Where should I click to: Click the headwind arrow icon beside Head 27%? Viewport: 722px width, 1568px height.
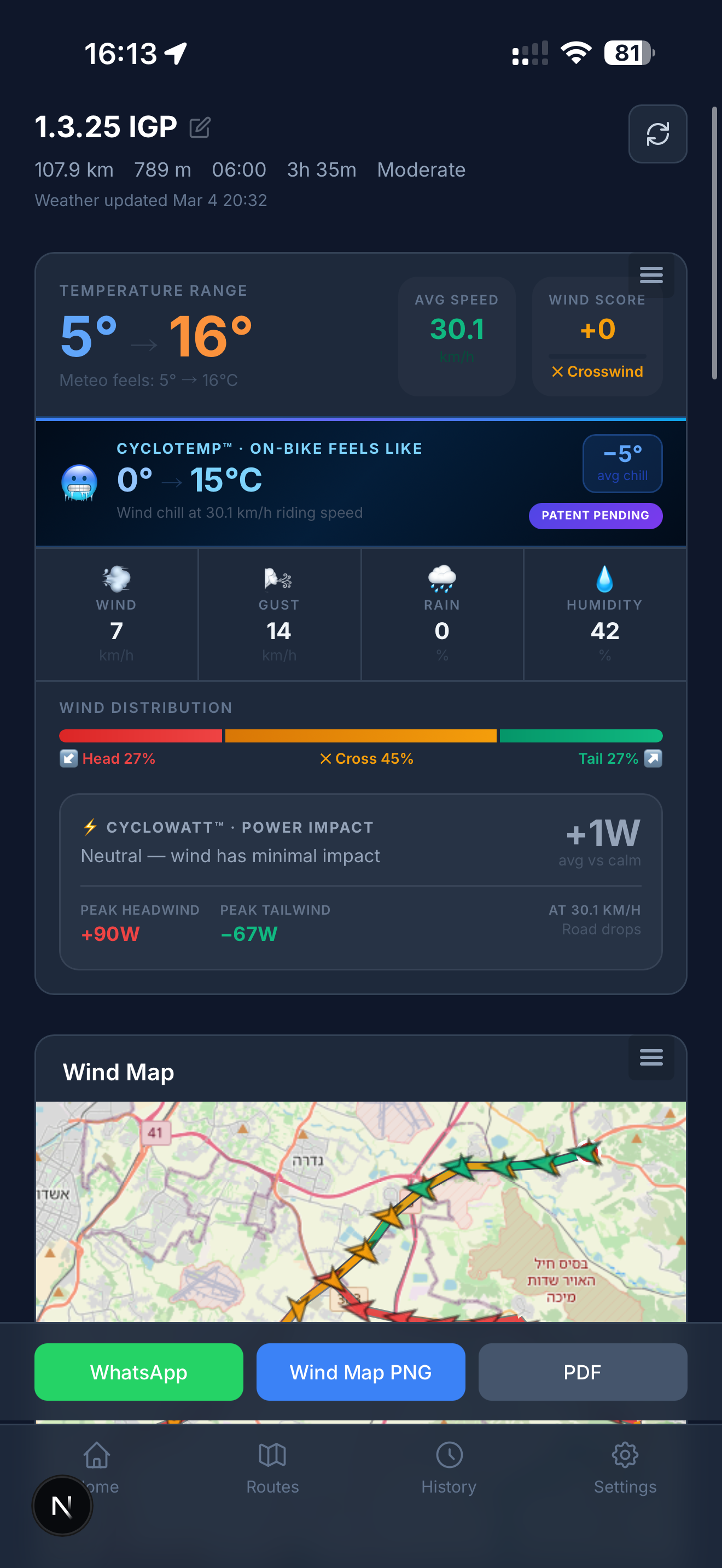[69, 758]
